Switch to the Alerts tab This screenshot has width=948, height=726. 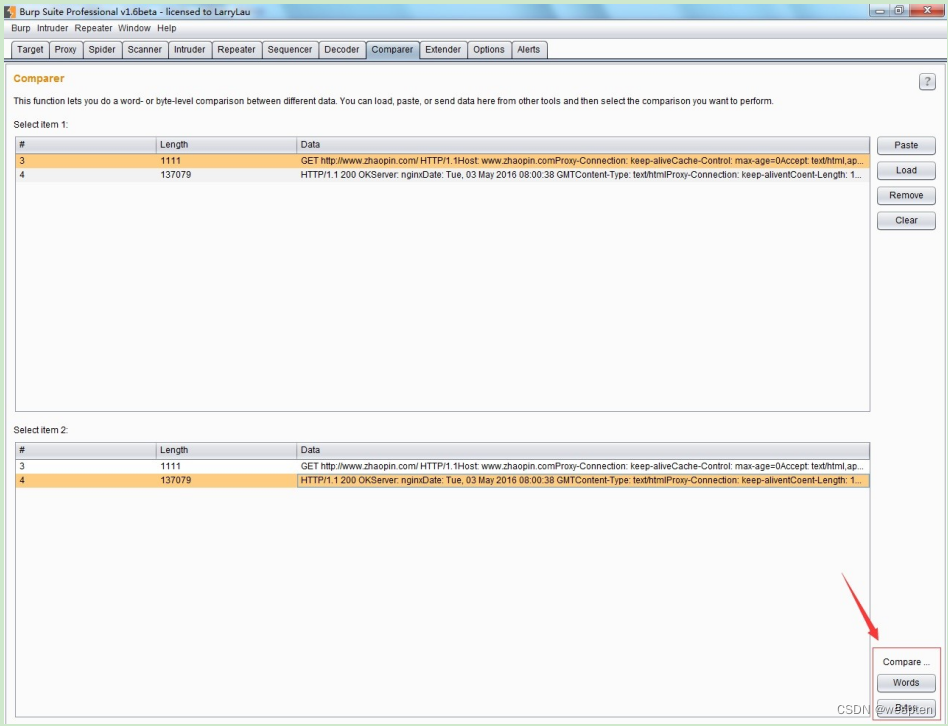528,50
